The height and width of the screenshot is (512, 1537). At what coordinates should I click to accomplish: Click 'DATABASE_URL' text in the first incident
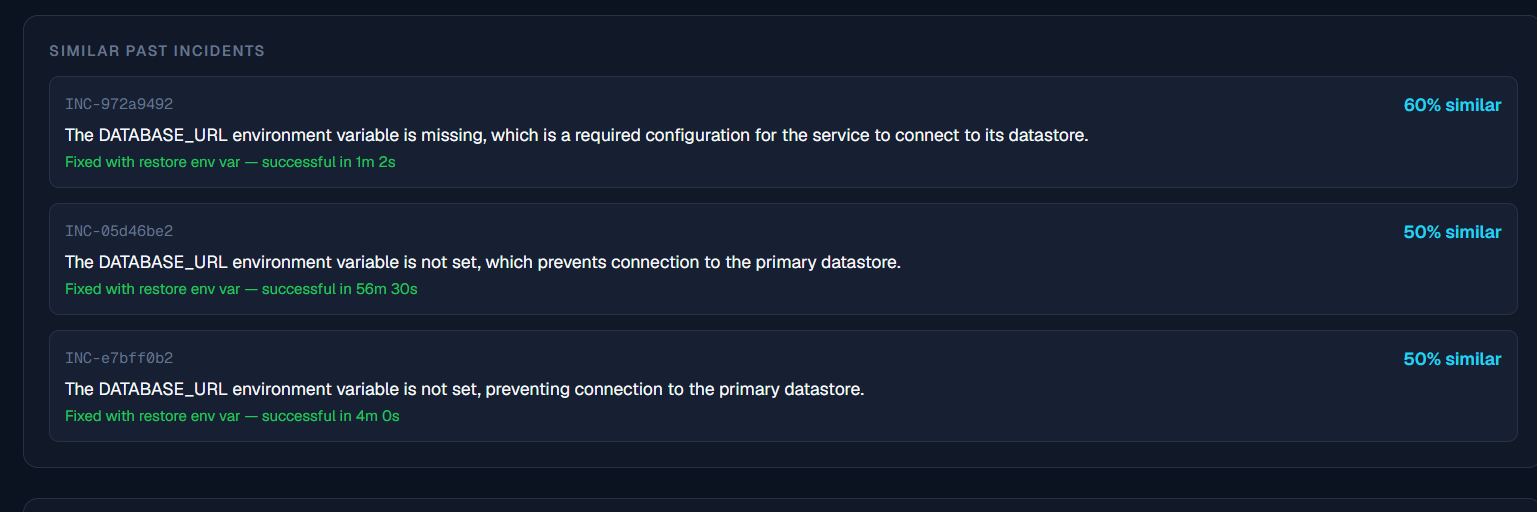[x=163, y=135]
